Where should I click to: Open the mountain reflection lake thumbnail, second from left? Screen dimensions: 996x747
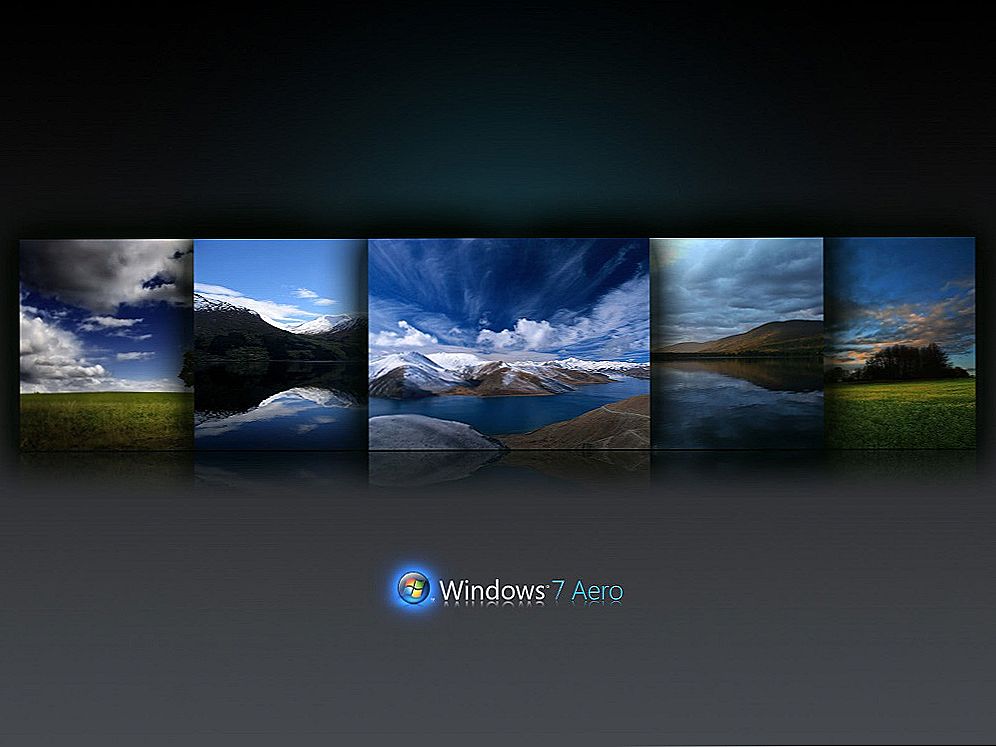click(281, 344)
